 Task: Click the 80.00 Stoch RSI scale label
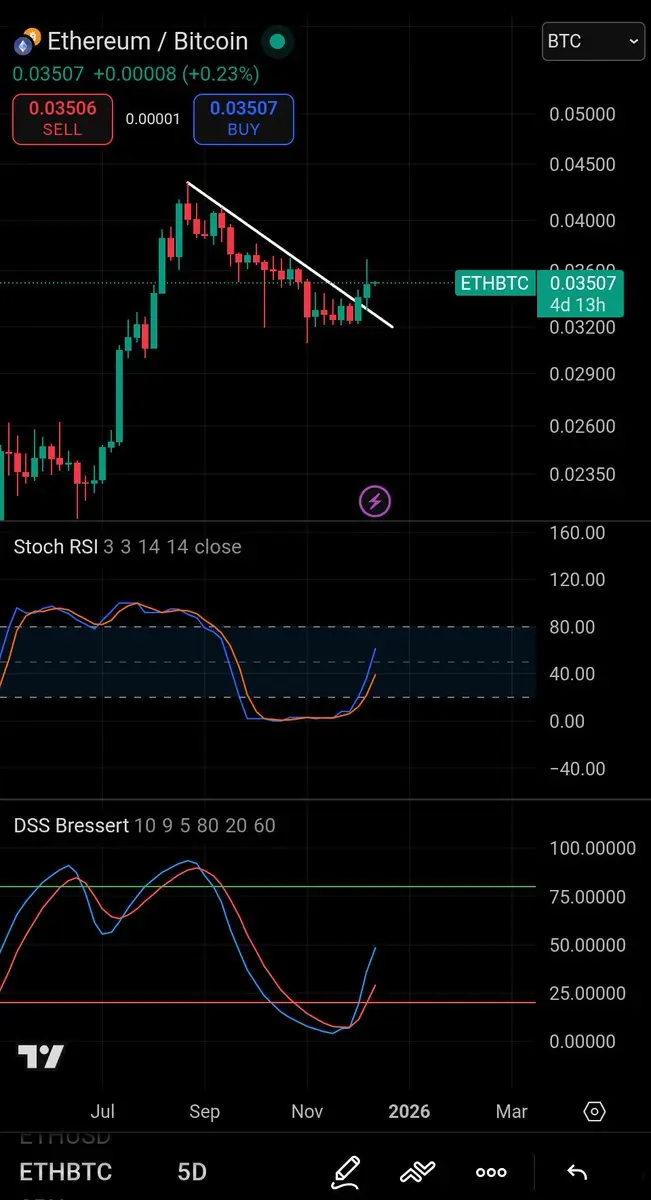tap(572, 627)
